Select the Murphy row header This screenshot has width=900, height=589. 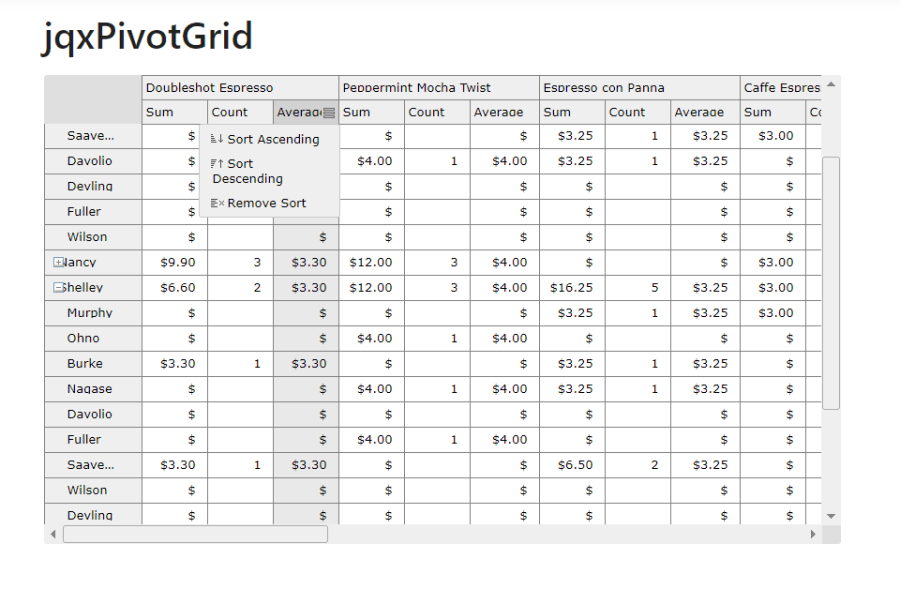pyautogui.click(x=93, y=313)
